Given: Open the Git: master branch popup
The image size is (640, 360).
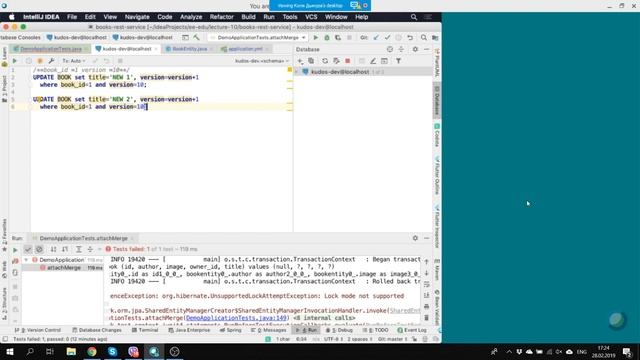Looking at the screenshot, I should click(393, 339).
